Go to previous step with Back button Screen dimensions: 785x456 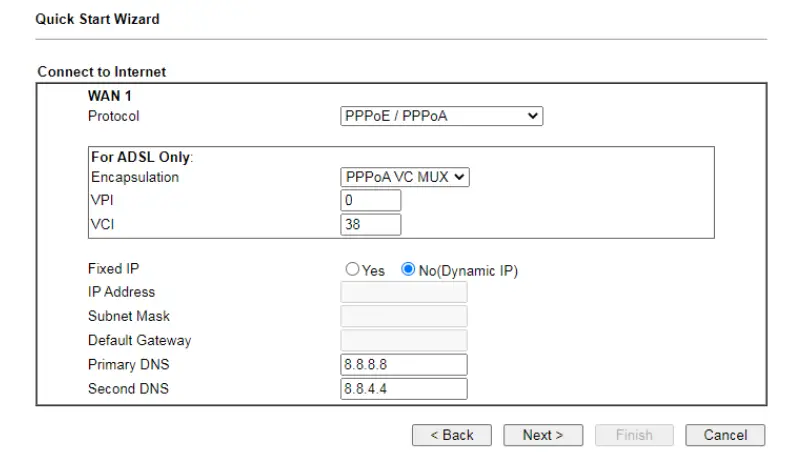pos(452,435)
